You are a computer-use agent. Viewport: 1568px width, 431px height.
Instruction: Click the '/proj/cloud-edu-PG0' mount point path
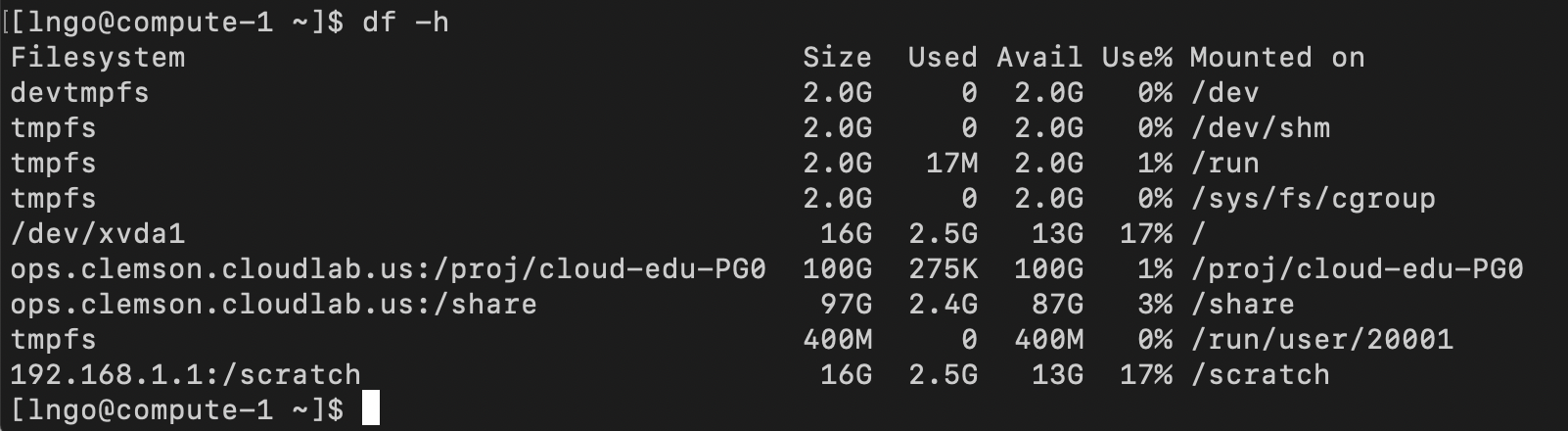click(x=1358, y=269)
